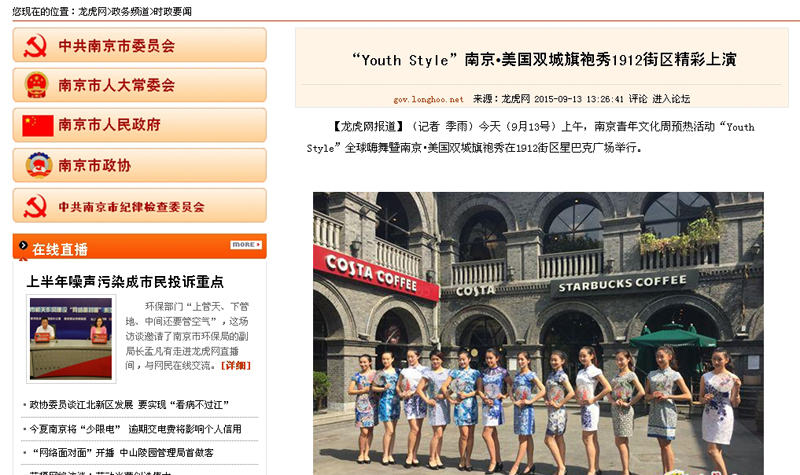Open the gov.longhoo.net source link

click(x=428, y=99)
